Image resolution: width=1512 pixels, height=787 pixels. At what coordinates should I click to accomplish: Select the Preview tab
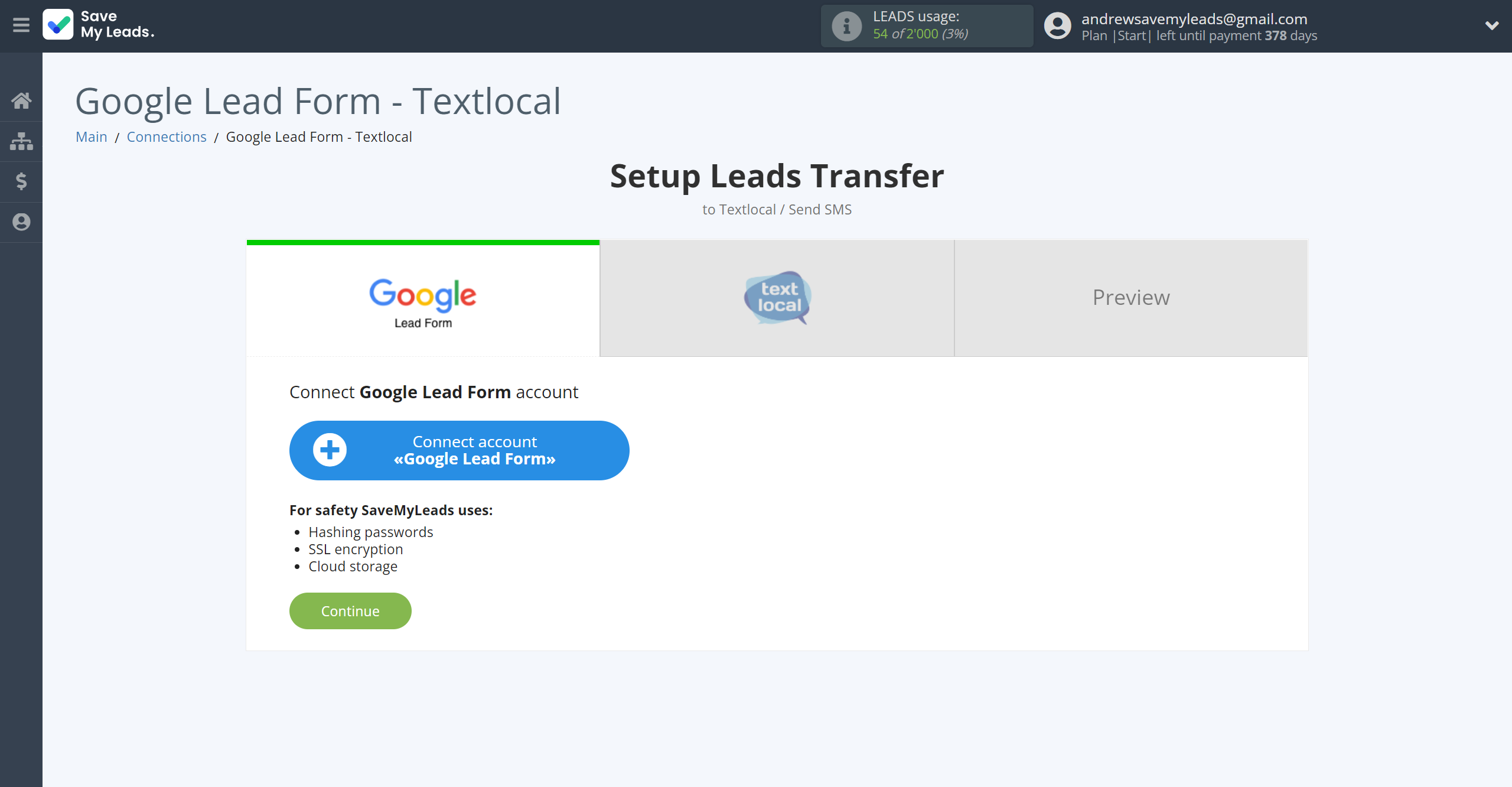click(1131, 297)
